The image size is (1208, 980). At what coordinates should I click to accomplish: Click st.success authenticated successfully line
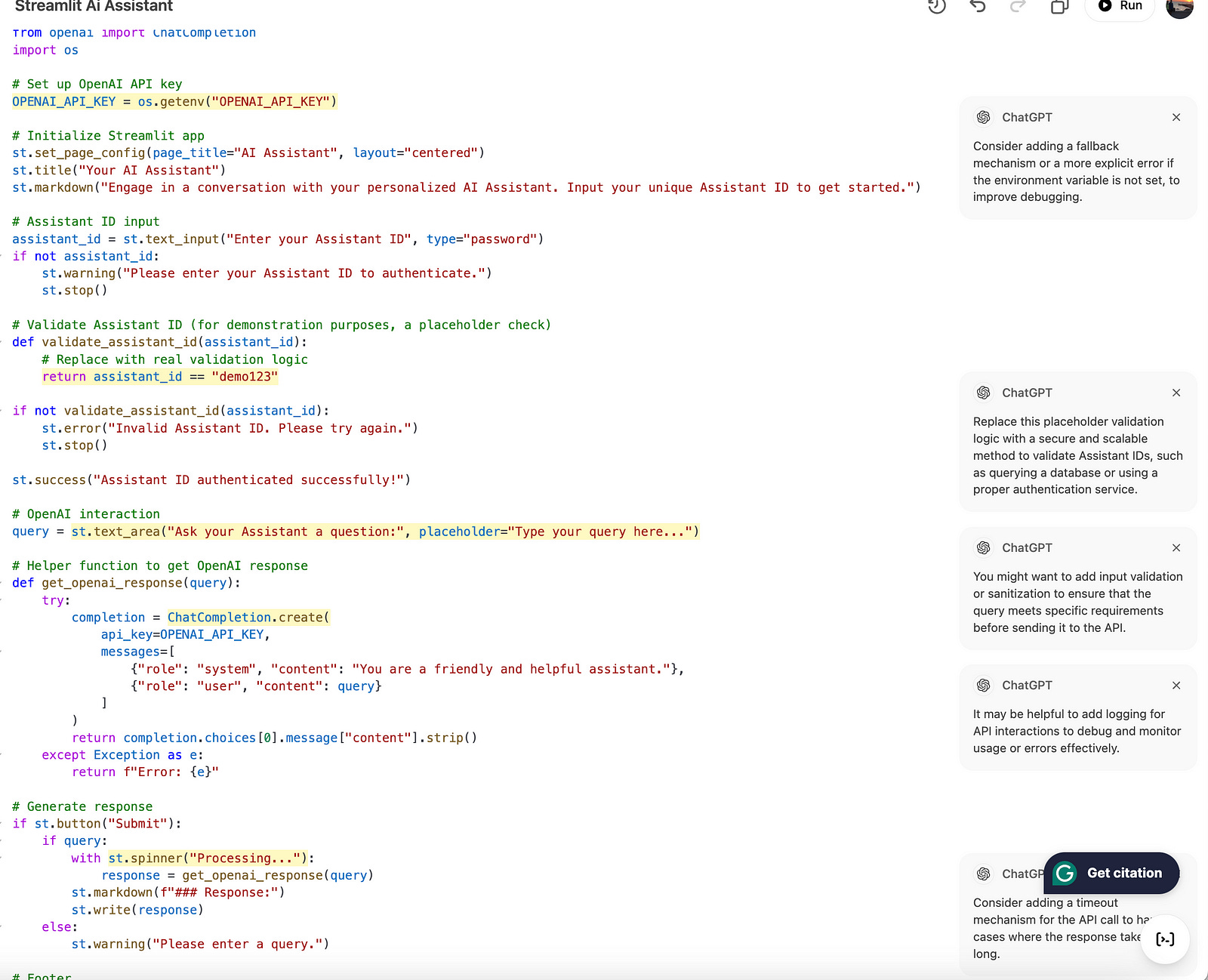pyautogui.click(x=211, y=480)
